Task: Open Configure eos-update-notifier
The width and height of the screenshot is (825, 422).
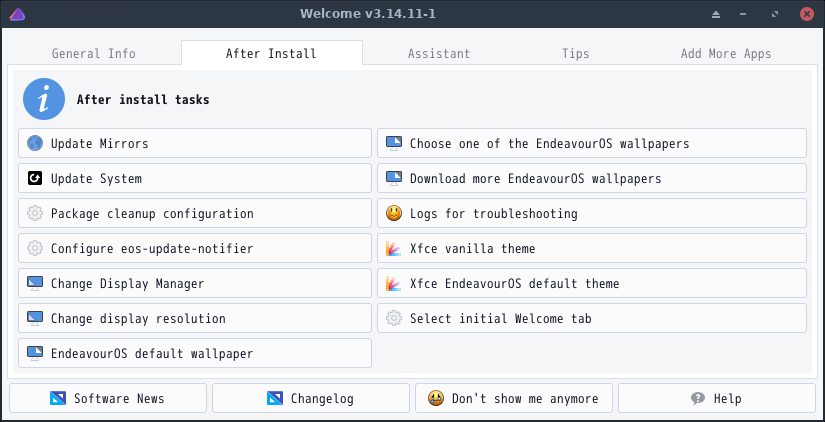Action: (x=195, y=248)
